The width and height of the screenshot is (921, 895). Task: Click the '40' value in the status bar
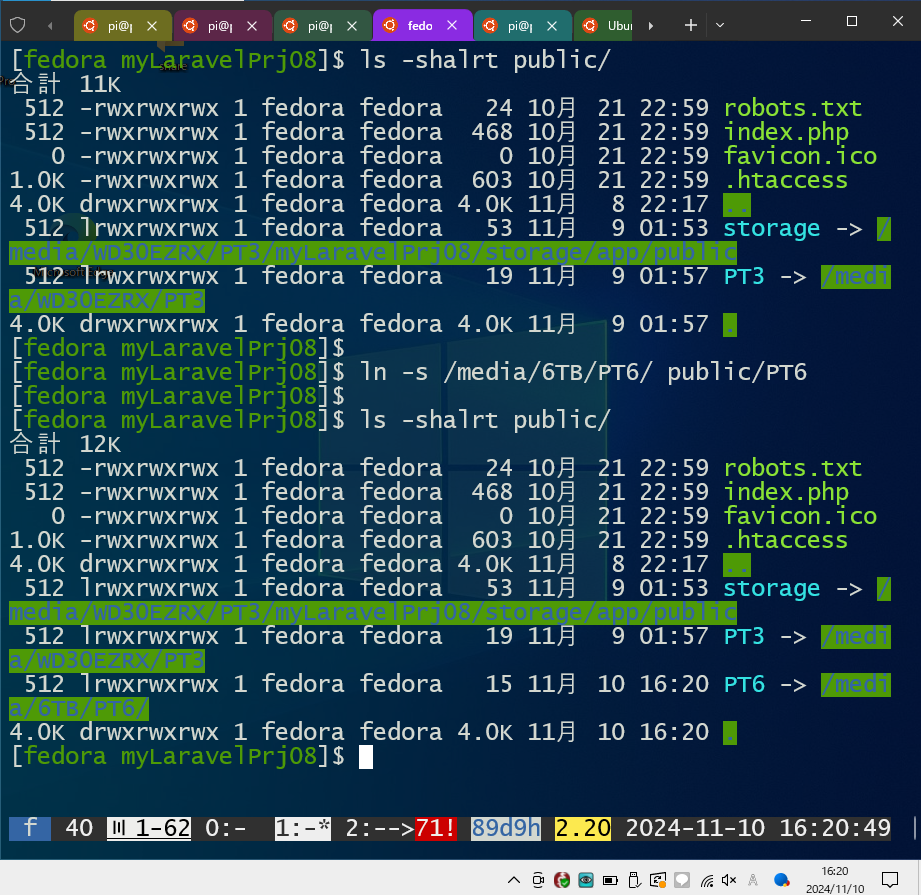tap(79, 828)
